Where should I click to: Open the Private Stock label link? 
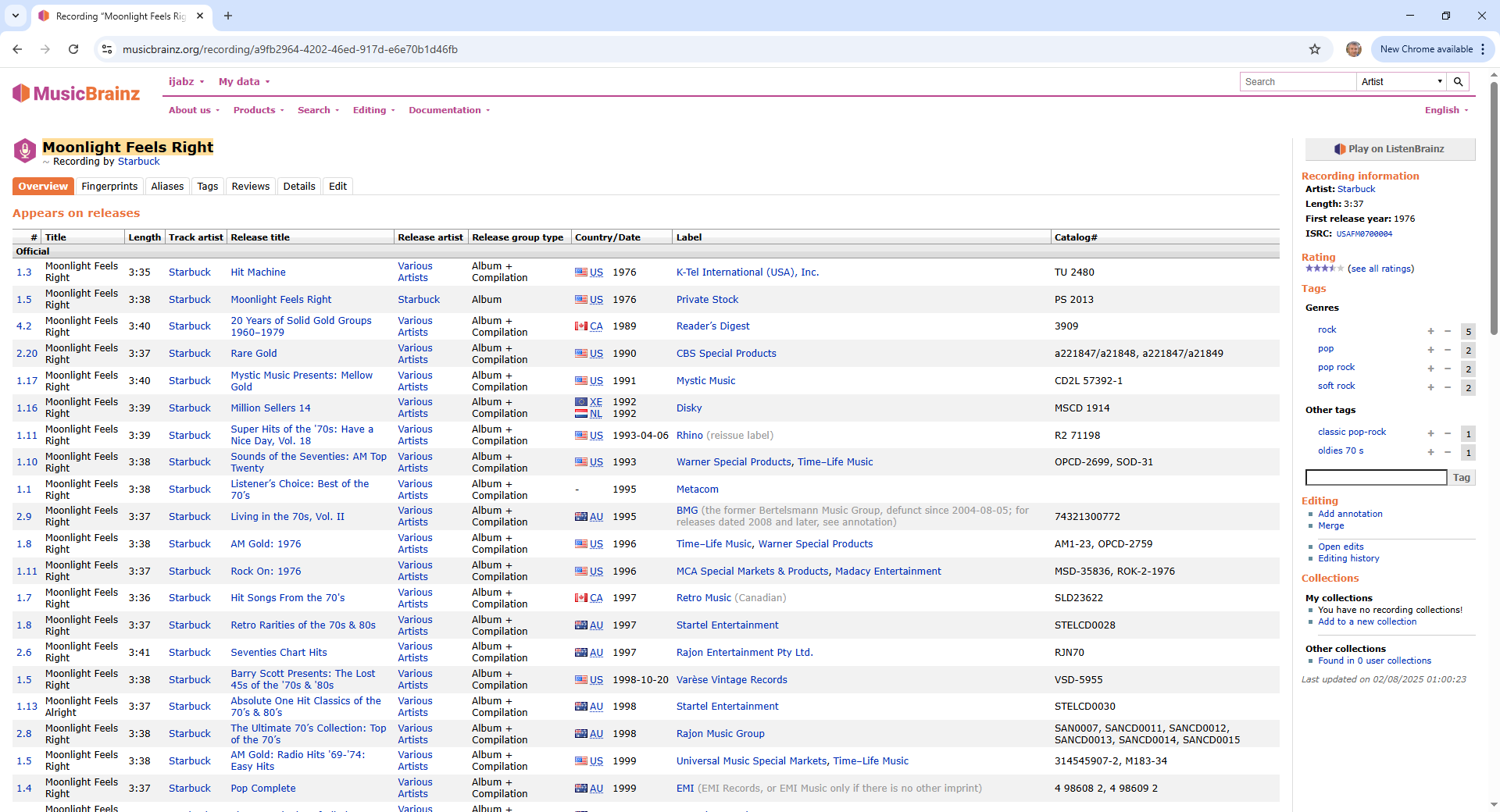pos(707,300)
